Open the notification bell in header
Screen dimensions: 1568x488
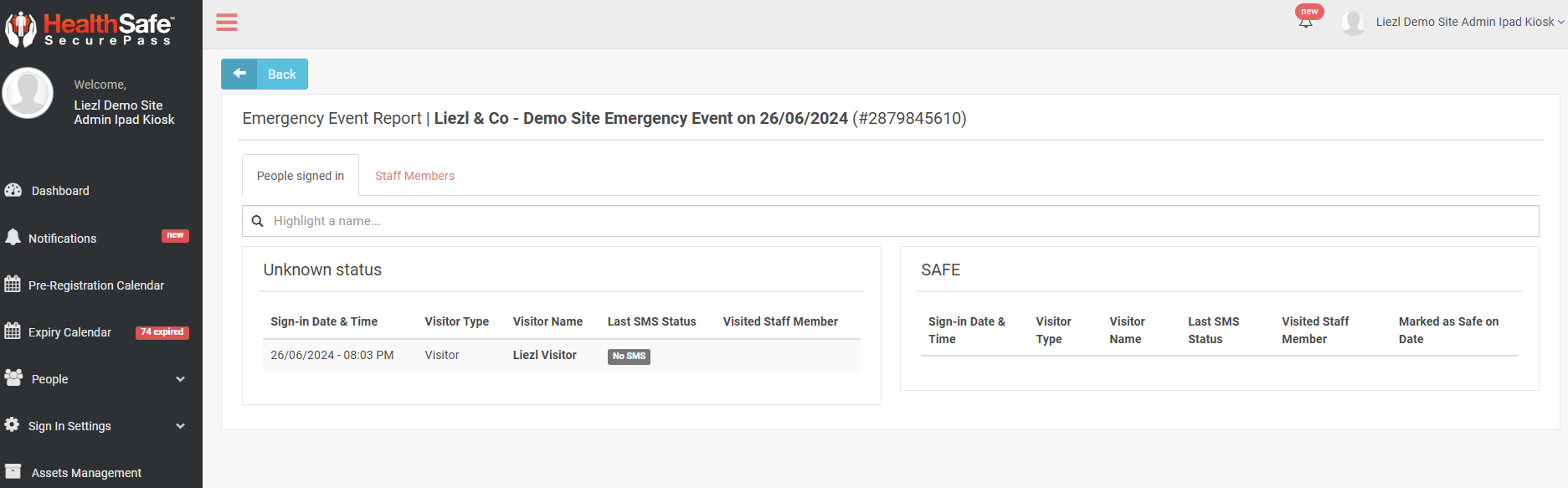pyautogui.click(x=1305, y=22)
